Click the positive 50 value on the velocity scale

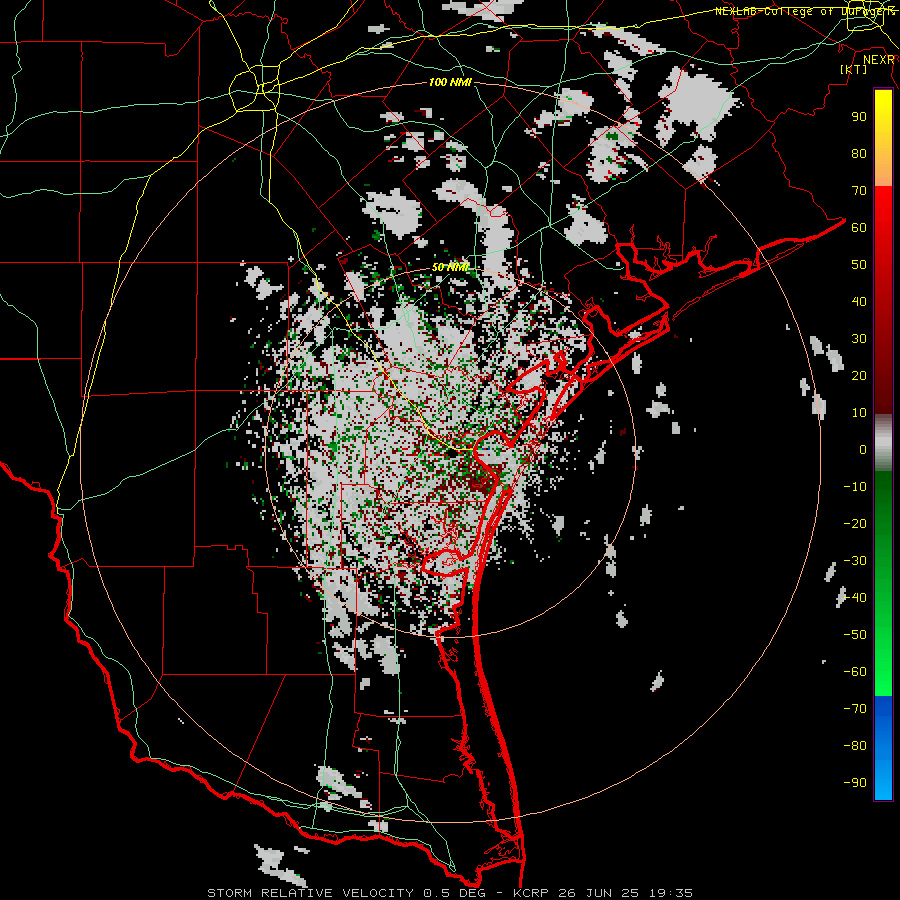click(859, 265)
